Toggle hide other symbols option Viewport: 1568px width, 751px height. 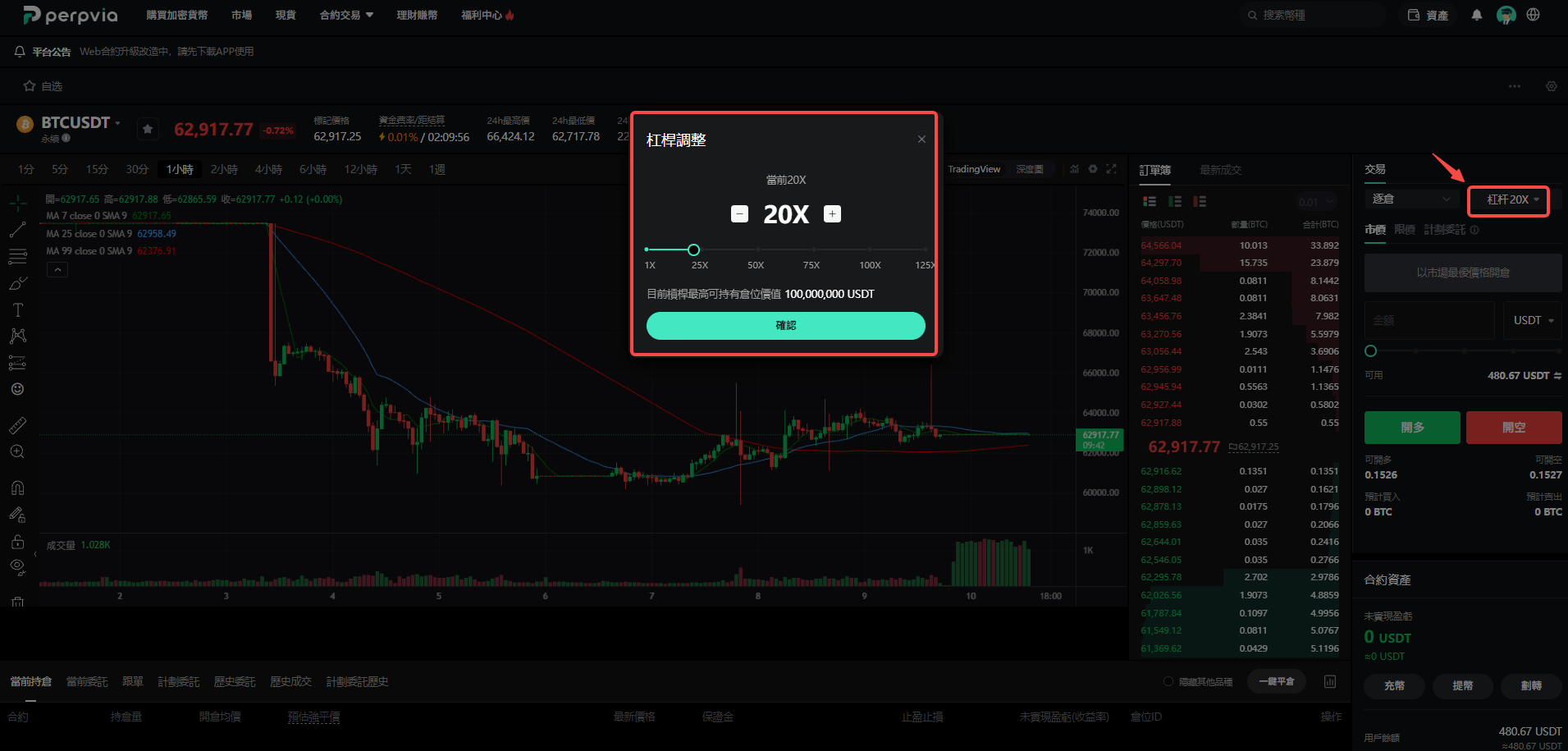(1198, 682)
